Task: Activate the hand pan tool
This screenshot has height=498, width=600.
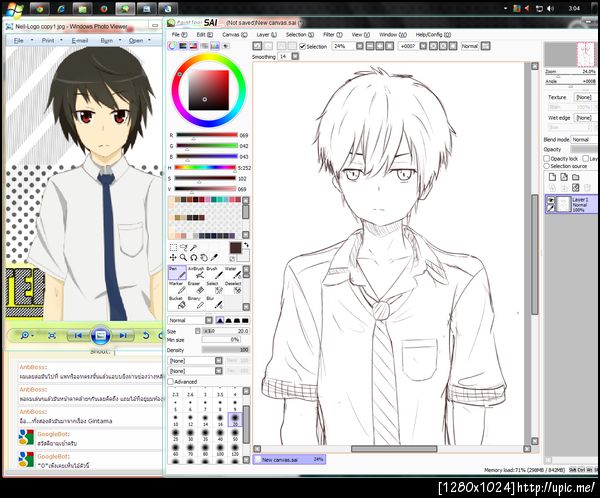Action: [x=204, y=258]
